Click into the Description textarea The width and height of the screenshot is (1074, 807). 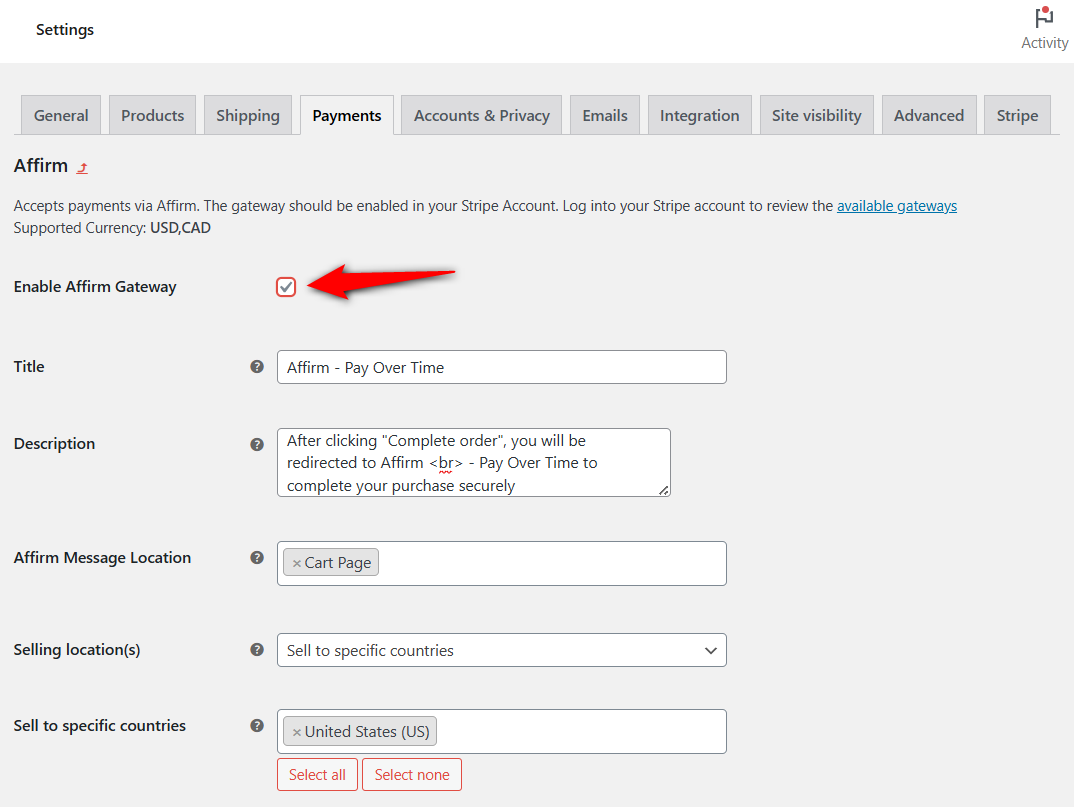[x=473, y=462]
